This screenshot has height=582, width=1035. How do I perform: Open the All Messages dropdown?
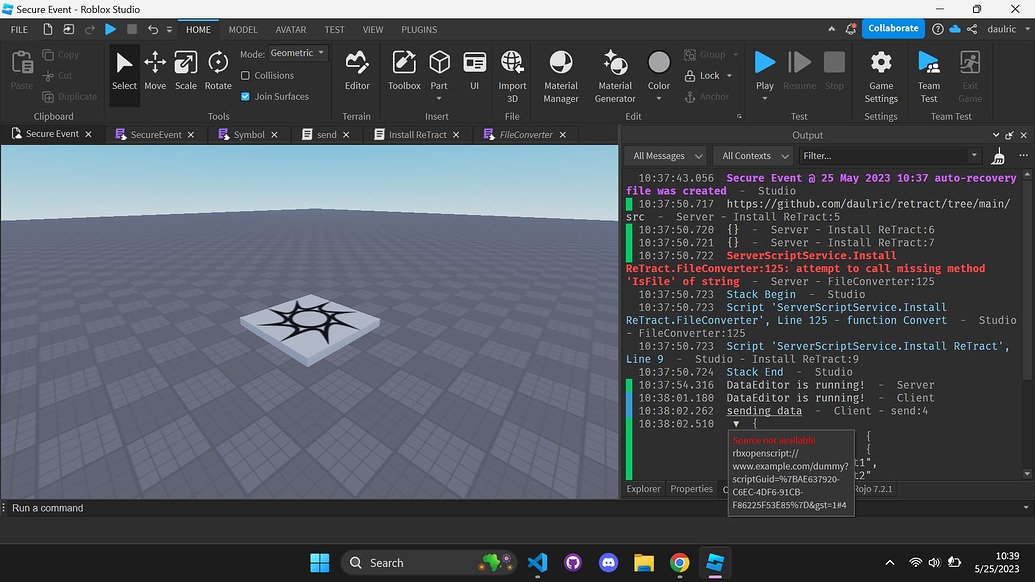tap(665, 156)
